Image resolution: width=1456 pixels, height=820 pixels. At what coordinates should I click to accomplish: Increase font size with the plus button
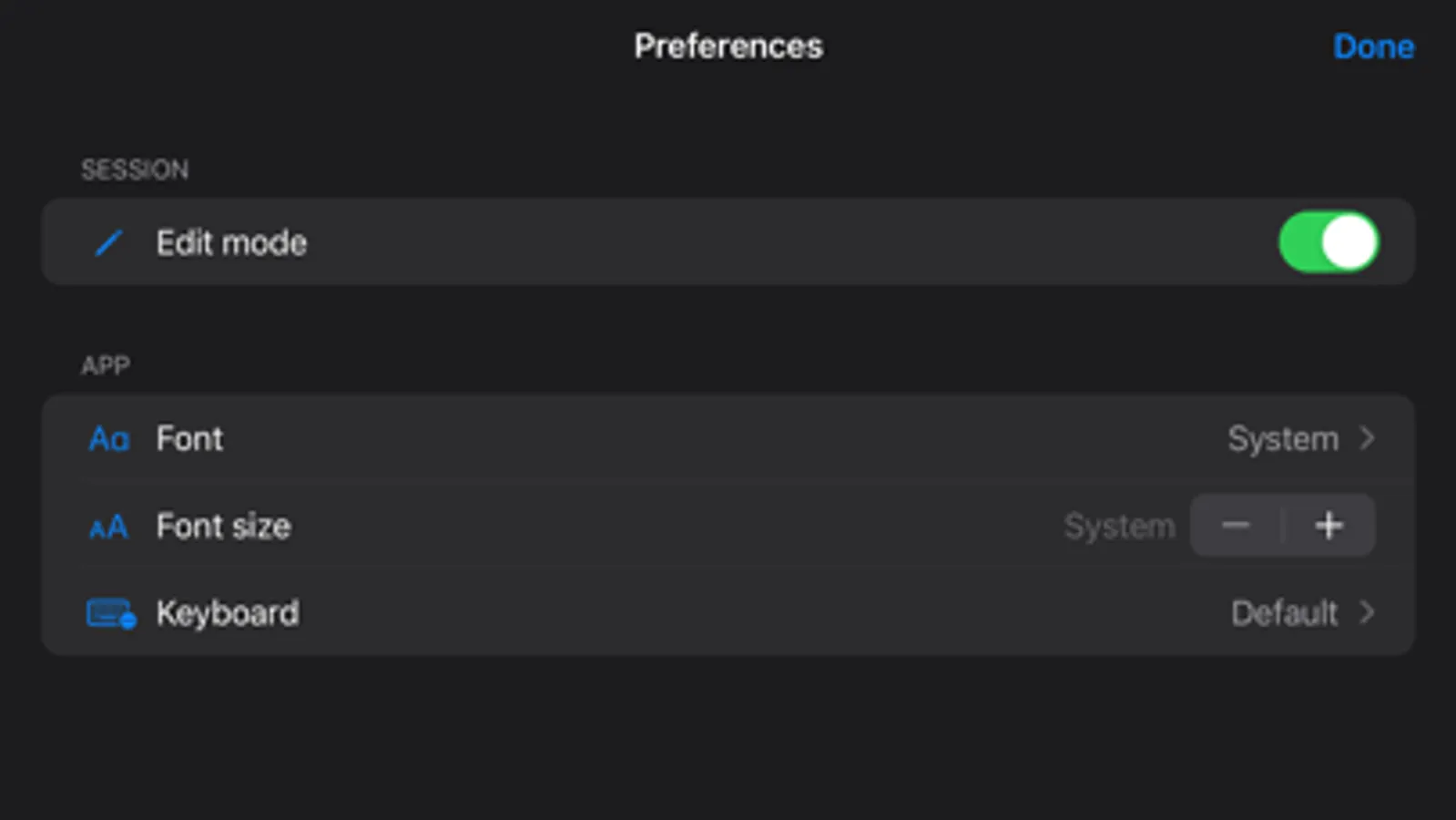click(x=1329, y=526)
